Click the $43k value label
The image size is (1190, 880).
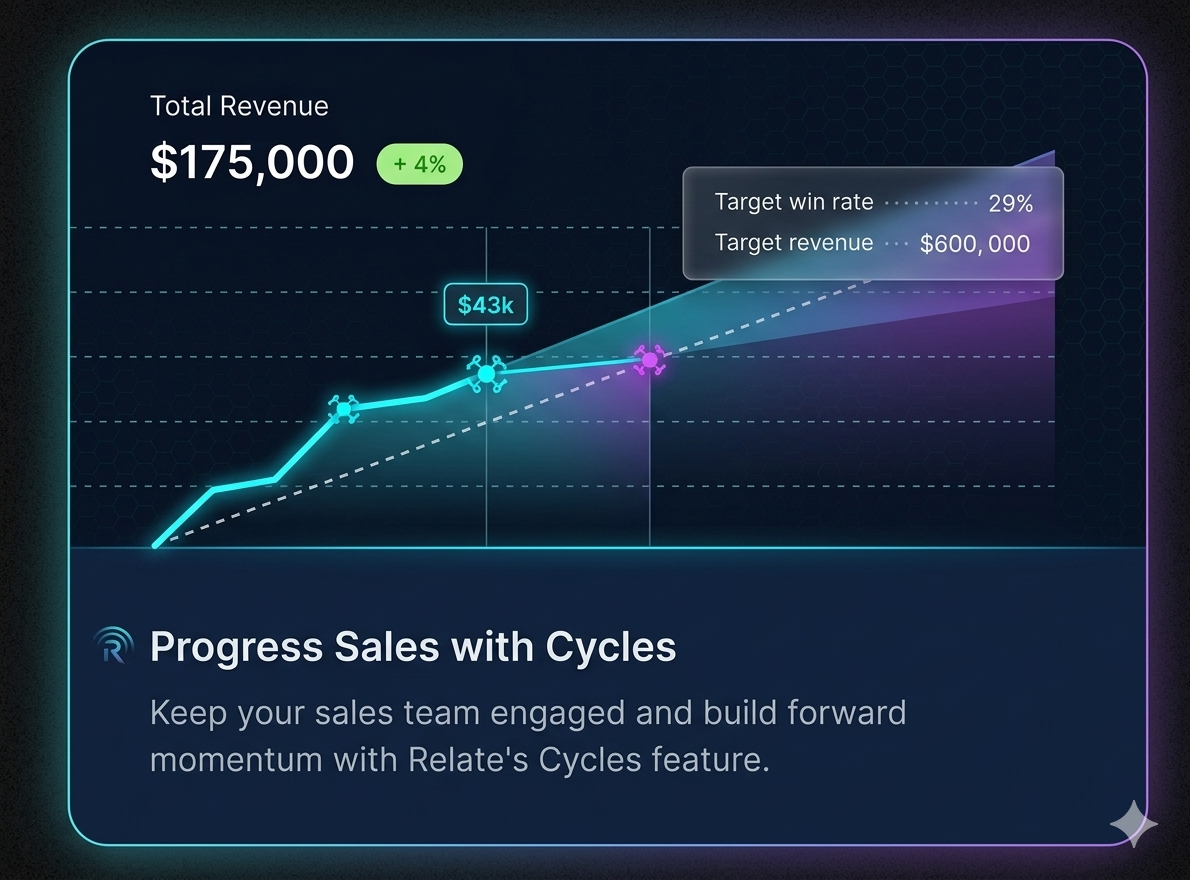click(485, 306)
